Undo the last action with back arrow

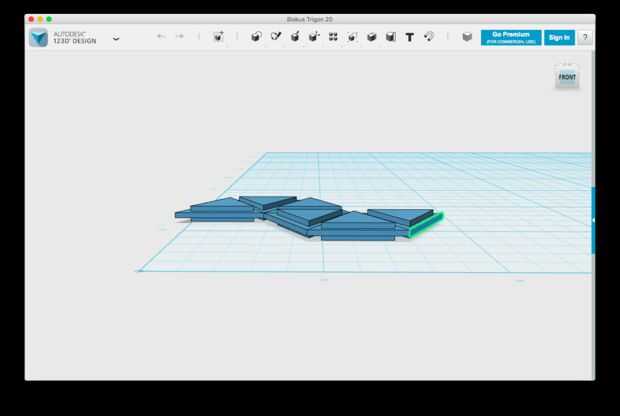pos(161,37)
